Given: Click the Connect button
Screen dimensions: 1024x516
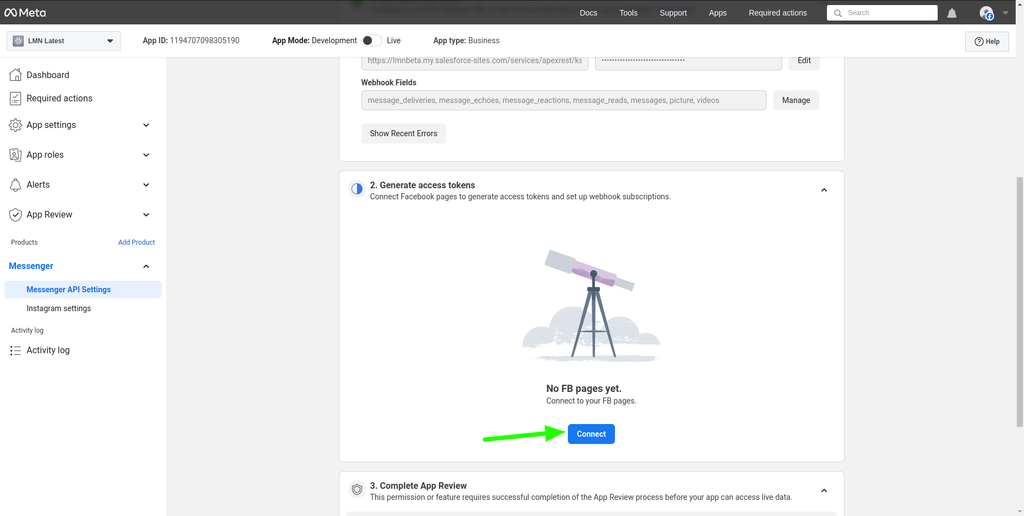Looking at the screenshot, I should click(x=591, y=434).
